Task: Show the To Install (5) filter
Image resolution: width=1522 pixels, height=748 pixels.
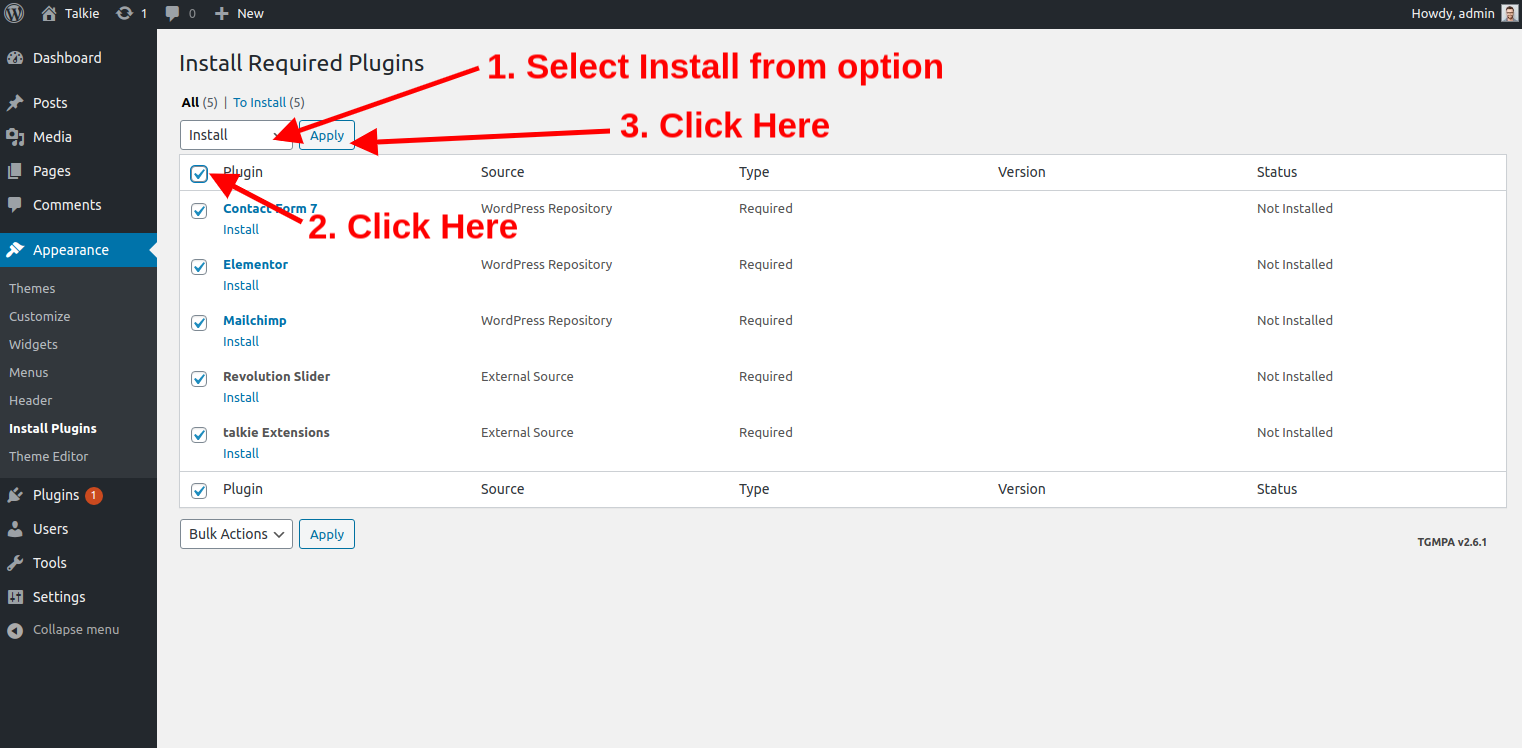Action: (269, 102)
